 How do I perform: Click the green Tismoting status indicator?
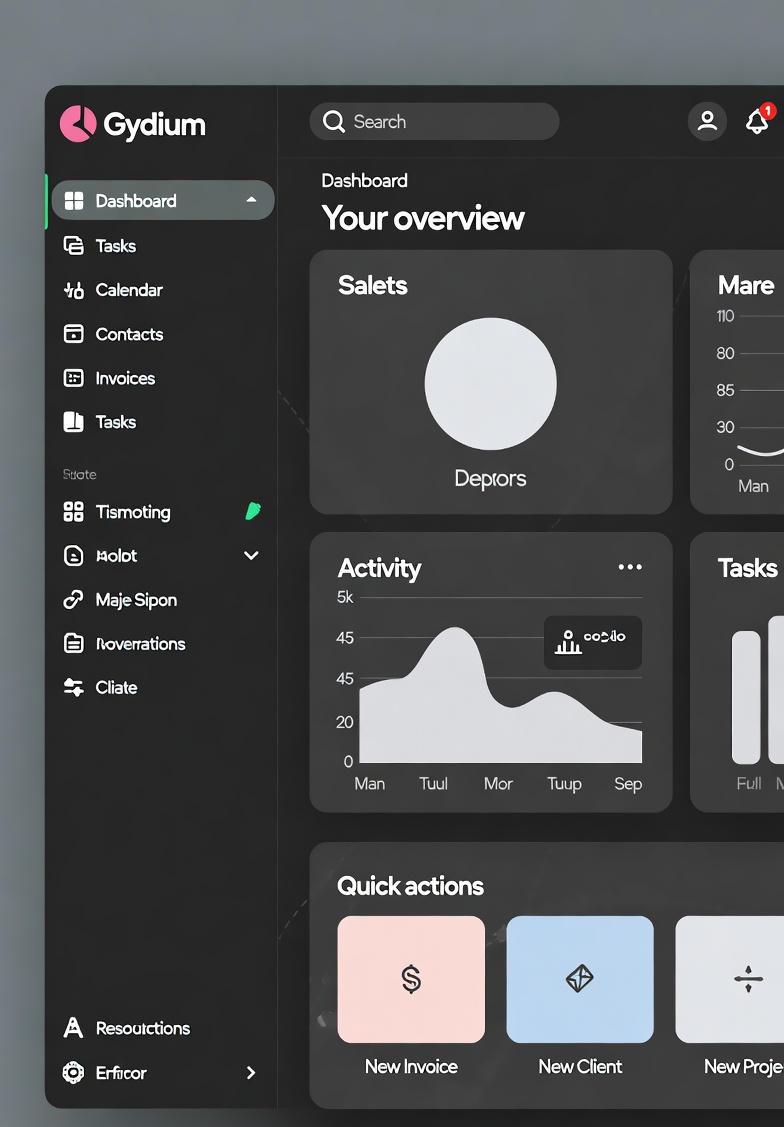click(253, 512)
